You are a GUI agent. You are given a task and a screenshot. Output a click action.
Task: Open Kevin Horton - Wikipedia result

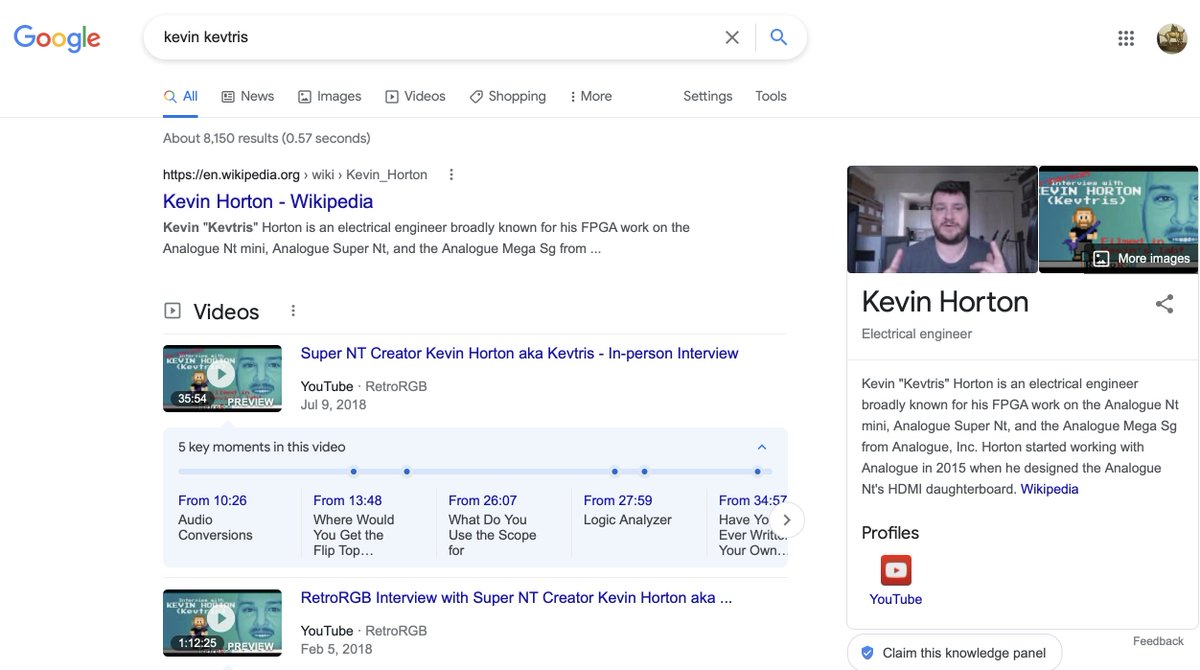(268, 201)
